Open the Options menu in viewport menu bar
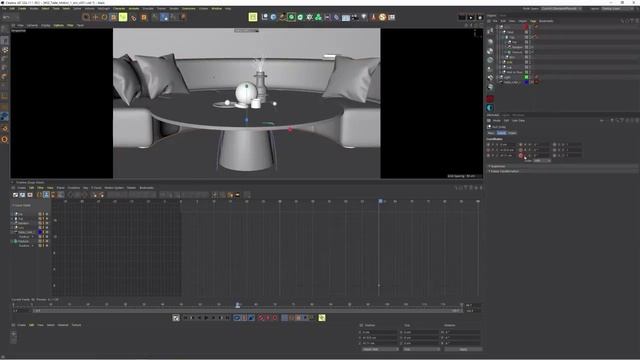 click(x=58, y=25)
